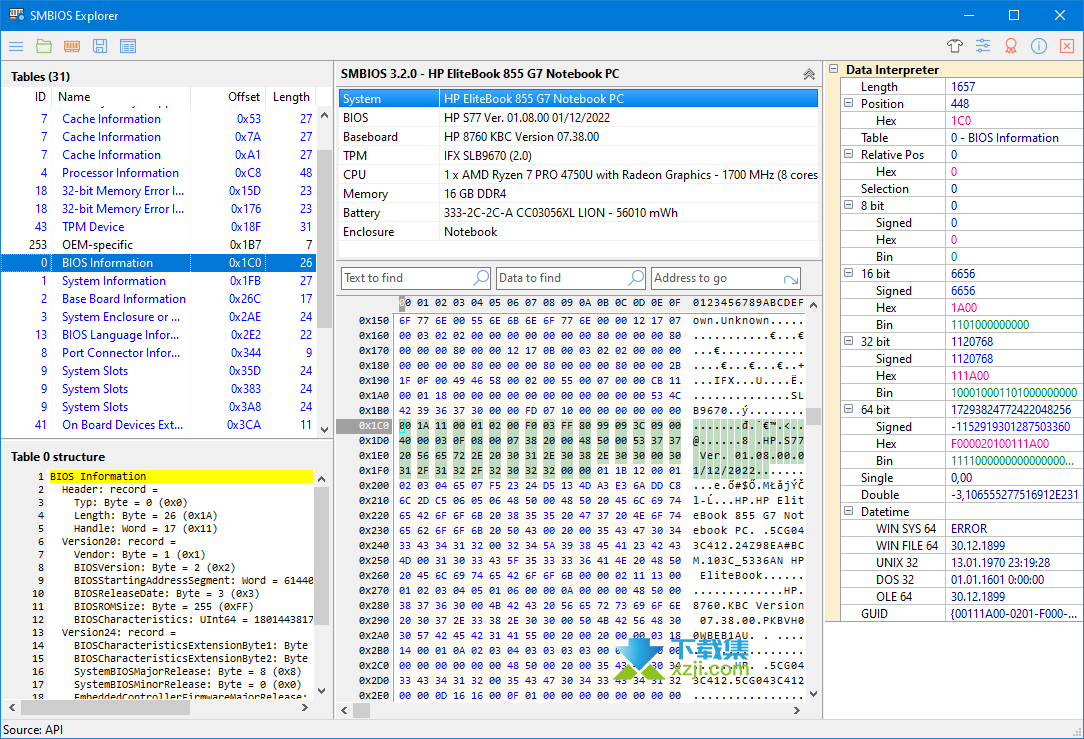This screenshot has height=739, width=1084.
Task: Select the 0x1C0 hex row address
Action: pyautogui.click(x=373, y=426)
